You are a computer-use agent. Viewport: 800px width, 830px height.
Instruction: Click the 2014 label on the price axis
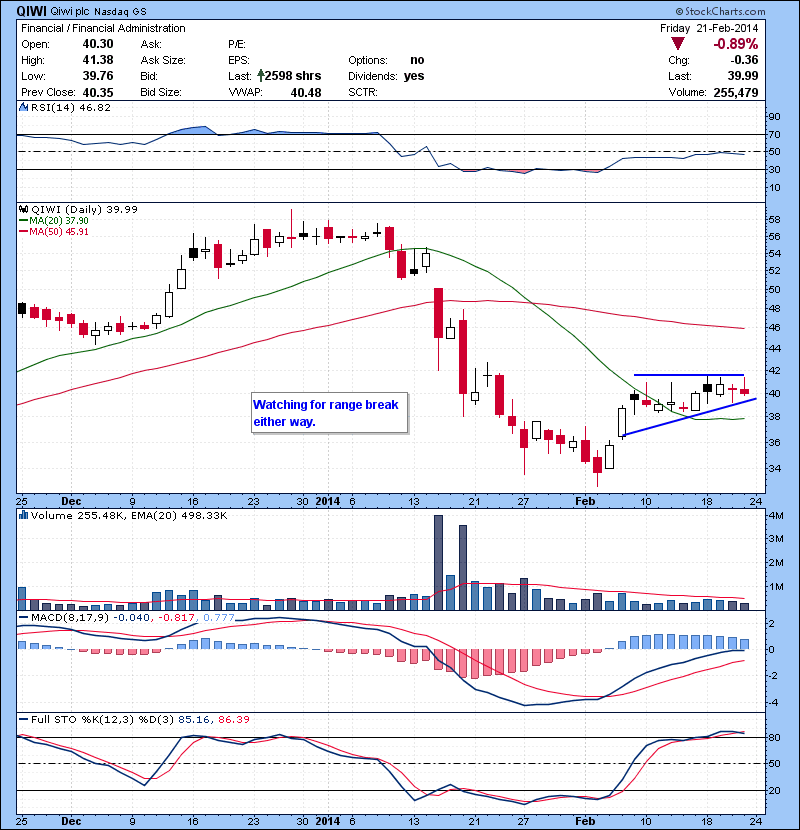coord(327,501)
